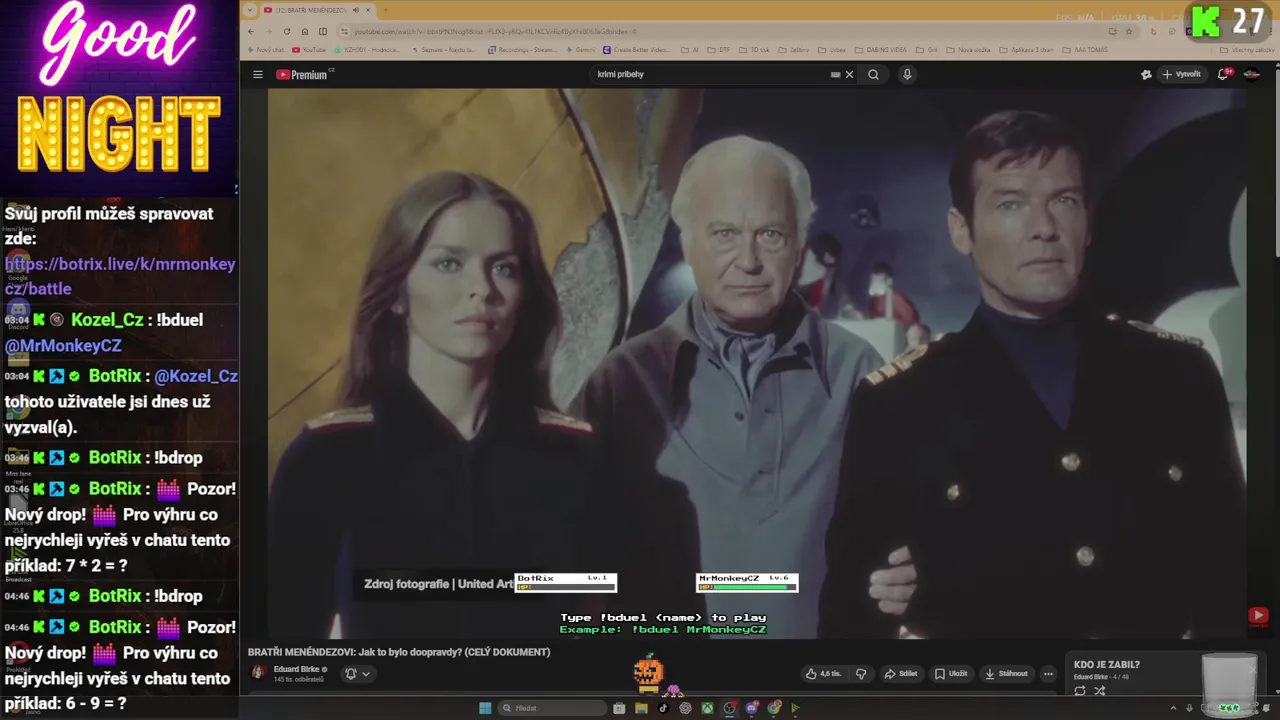Like the video (4,6 tis.)
The height and width of the screenshot is (720, 1280).
823,673
